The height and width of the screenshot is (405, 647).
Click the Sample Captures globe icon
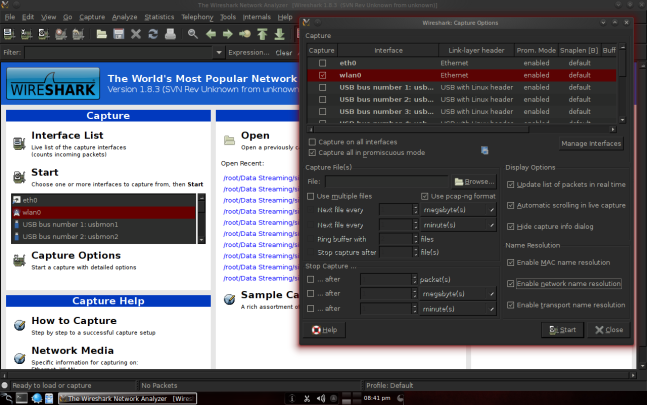point(229,299)
